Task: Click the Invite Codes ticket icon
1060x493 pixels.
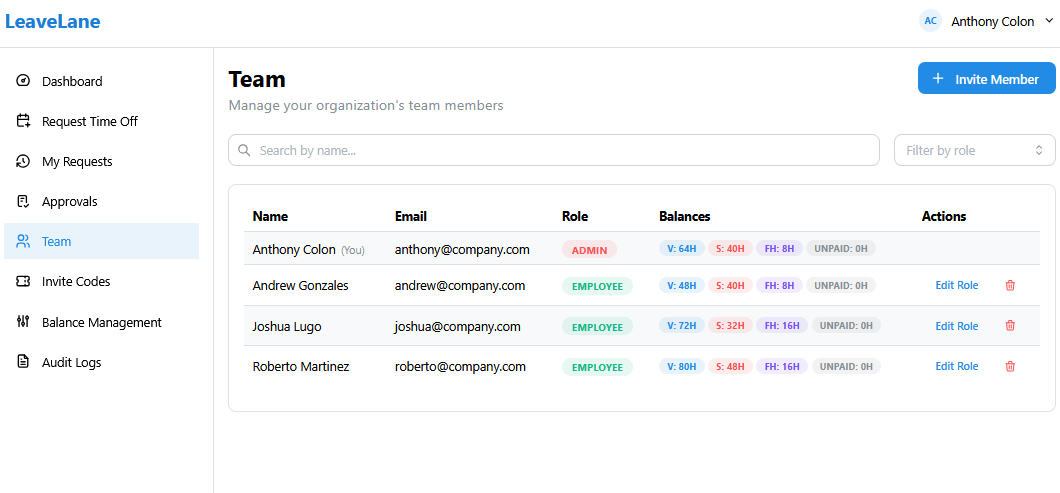Action: click(23, 281)
